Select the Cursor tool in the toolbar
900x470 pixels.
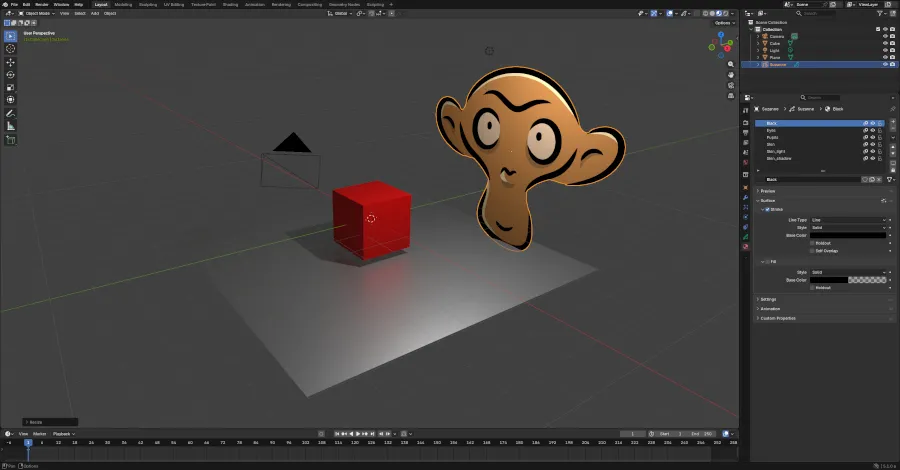[x=11, y=48]
